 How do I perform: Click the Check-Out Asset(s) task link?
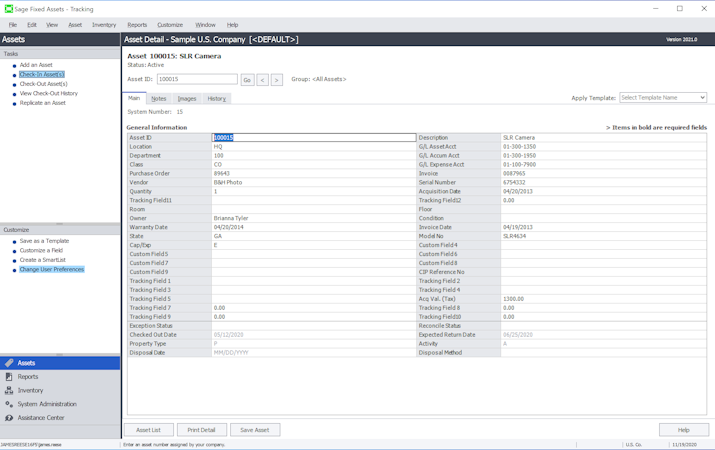(44, 84)
